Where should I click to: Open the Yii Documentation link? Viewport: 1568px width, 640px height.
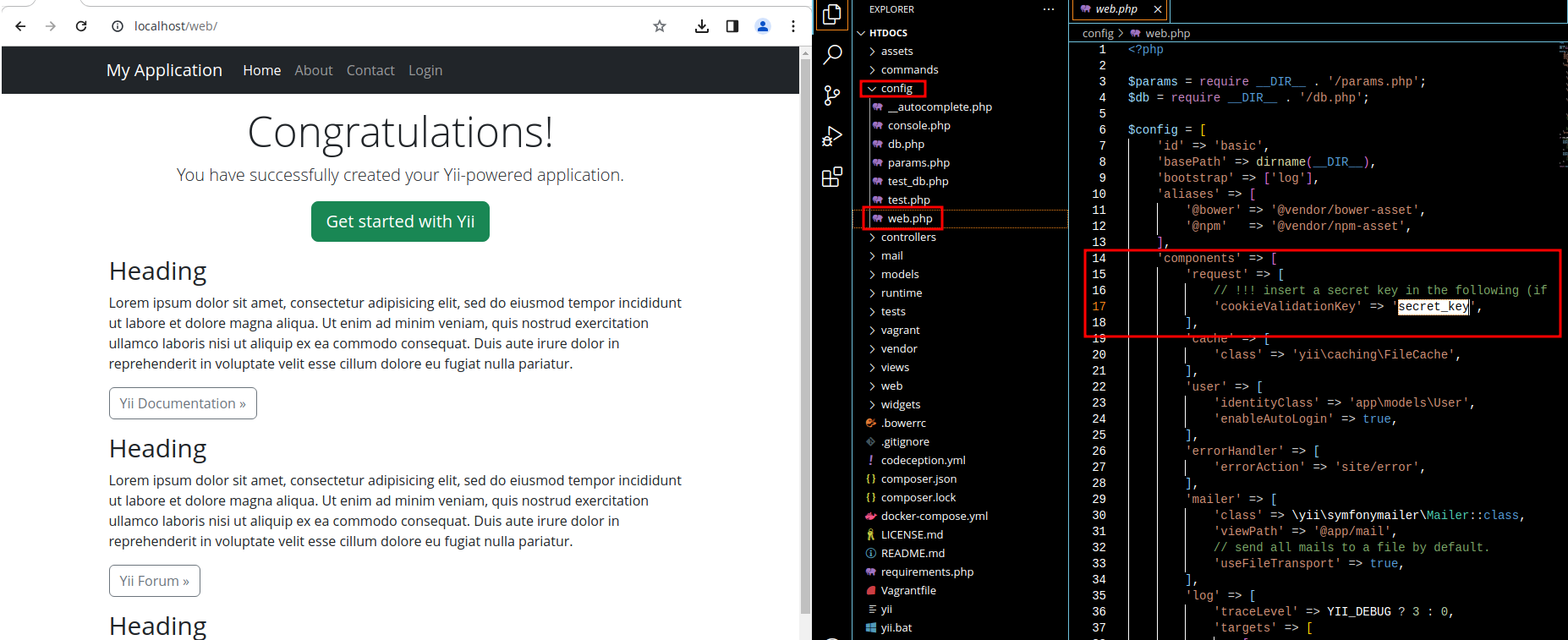(x=183, y=403)
